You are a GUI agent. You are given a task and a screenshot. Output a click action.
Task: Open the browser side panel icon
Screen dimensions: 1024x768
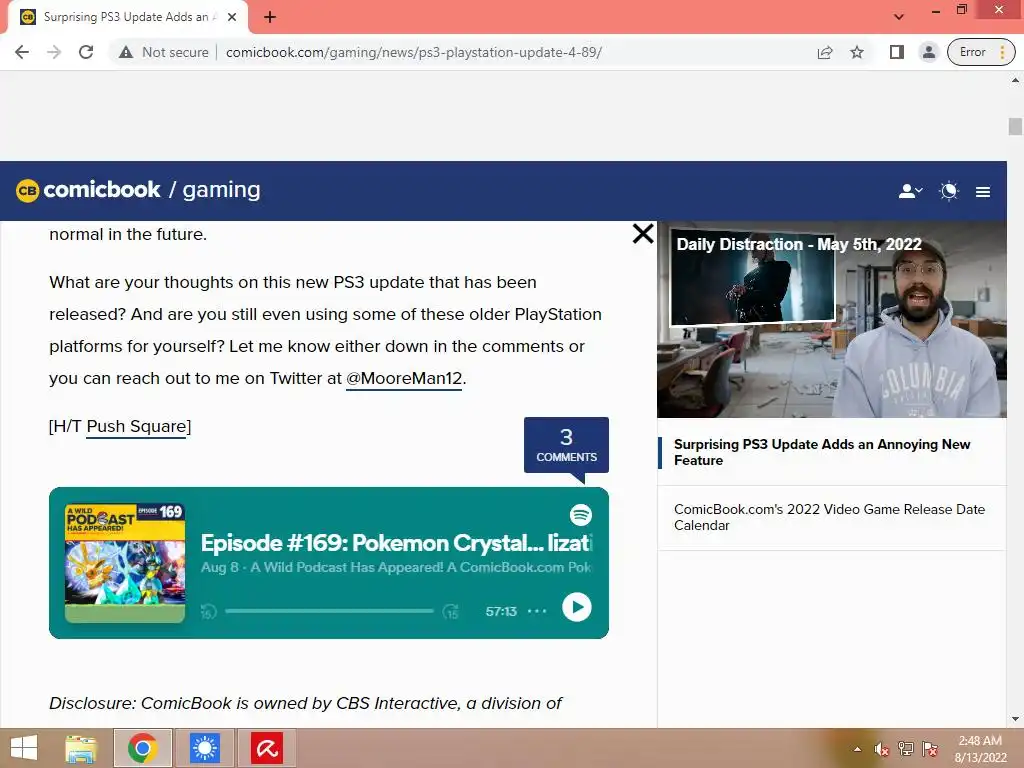(x=897, y=52)
